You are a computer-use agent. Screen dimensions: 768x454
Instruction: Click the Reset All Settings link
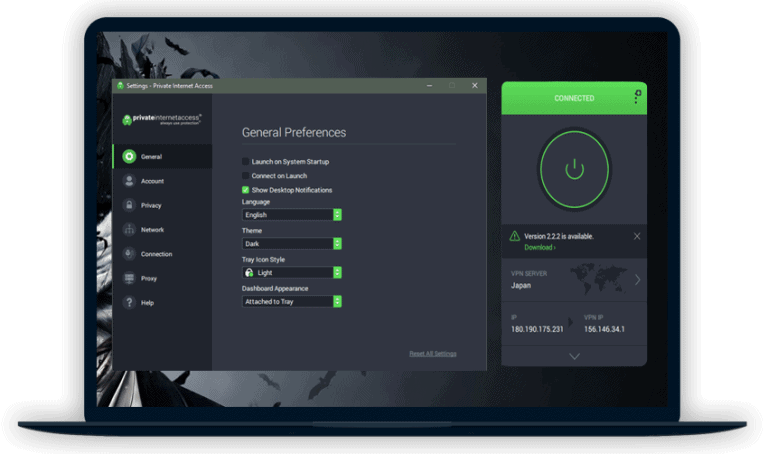(x=432, y=354)
